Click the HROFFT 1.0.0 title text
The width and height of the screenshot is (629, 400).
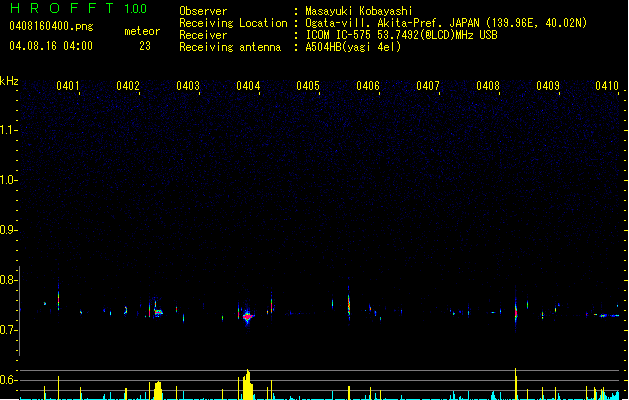click(x=78, y=8)
